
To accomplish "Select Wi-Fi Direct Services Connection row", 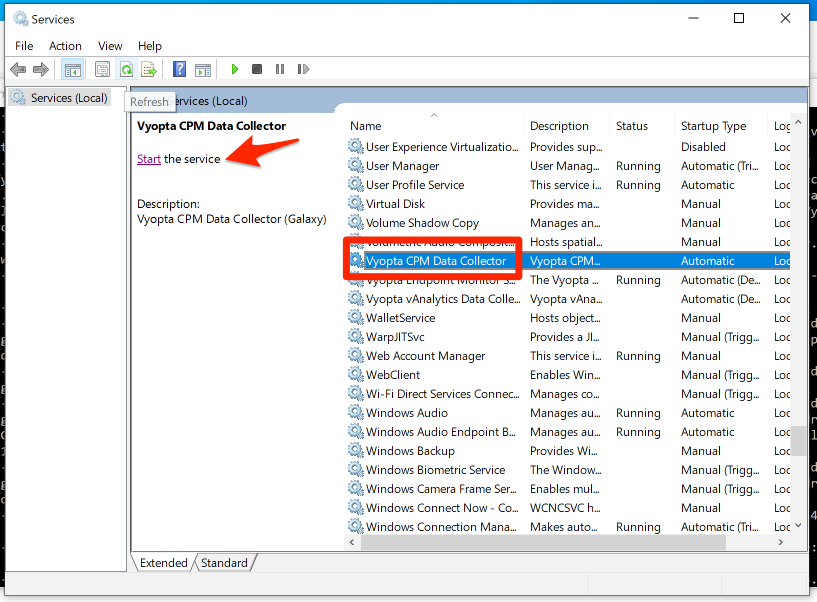I will pyautogui.click(x=568, y=394).
